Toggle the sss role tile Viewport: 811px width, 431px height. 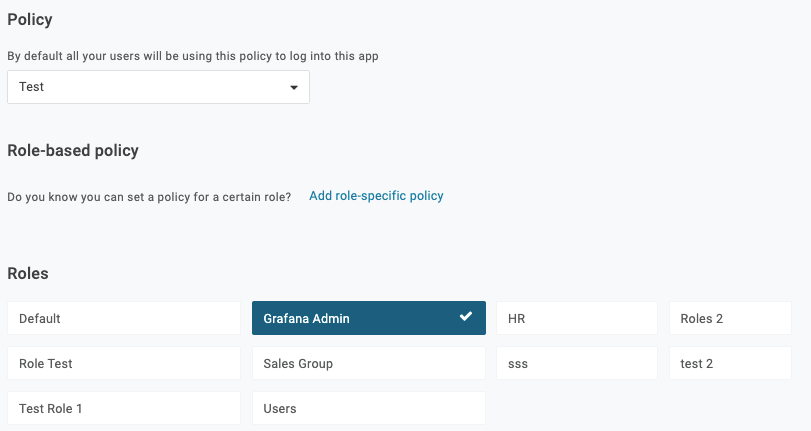[x=576, y=364]
